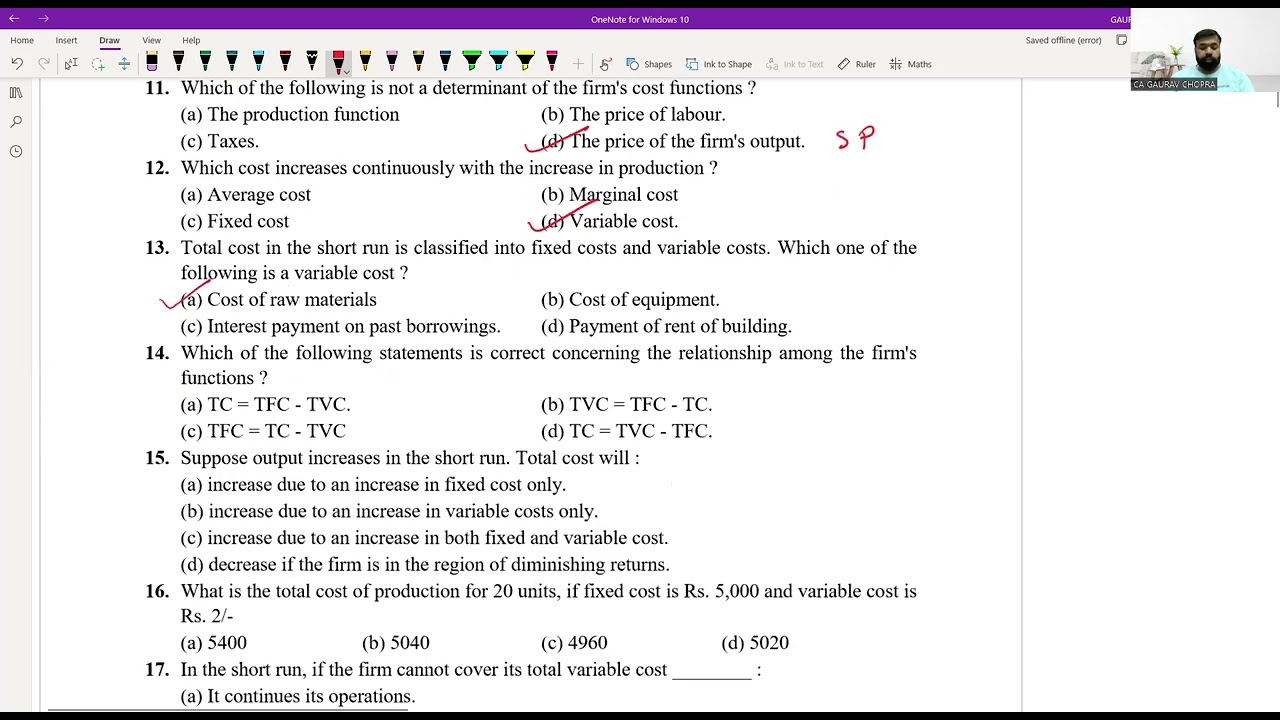
Task: Select the text cursor selection tool
Action: click(71, 64)
